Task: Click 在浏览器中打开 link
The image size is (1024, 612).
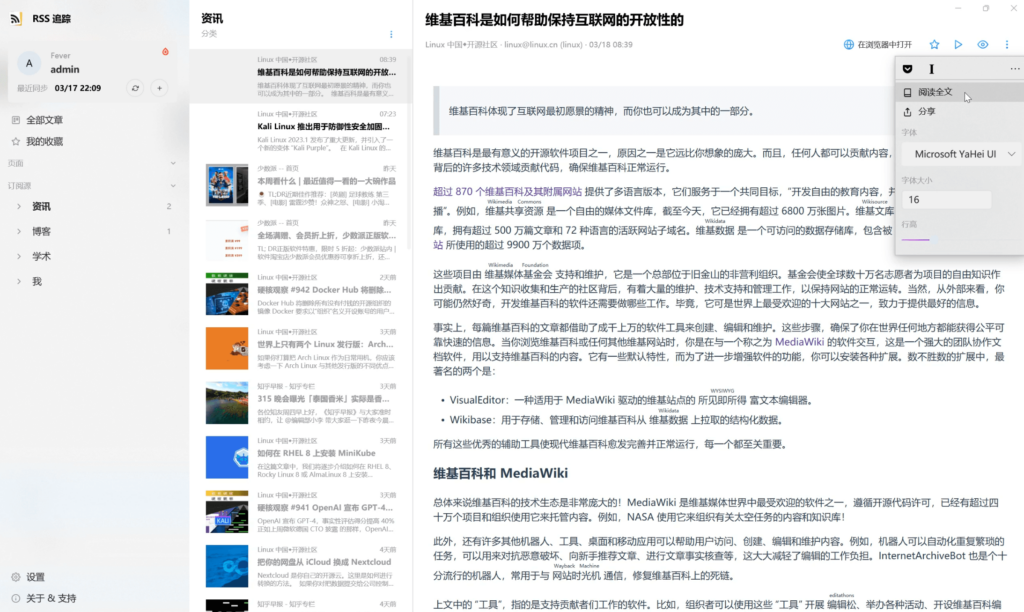Action: tap(884, 44)
